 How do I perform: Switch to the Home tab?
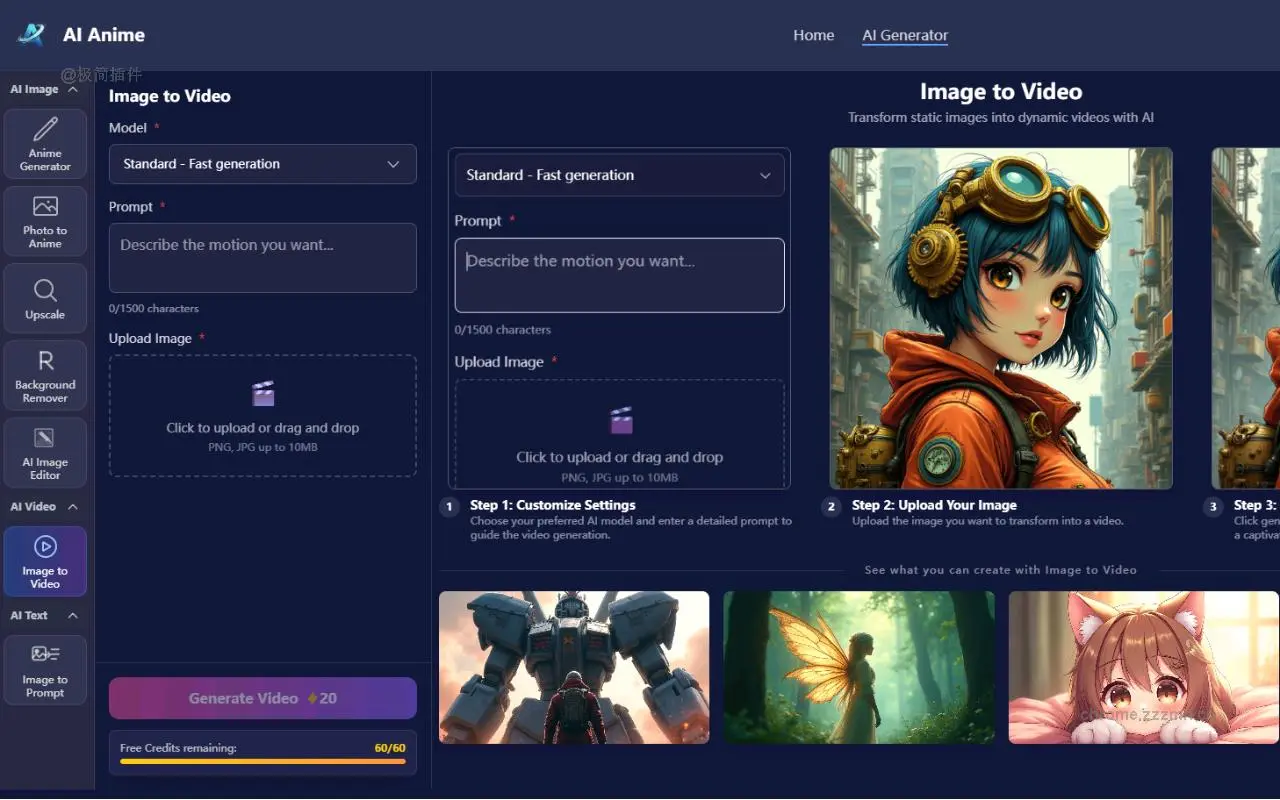point(813,35)
